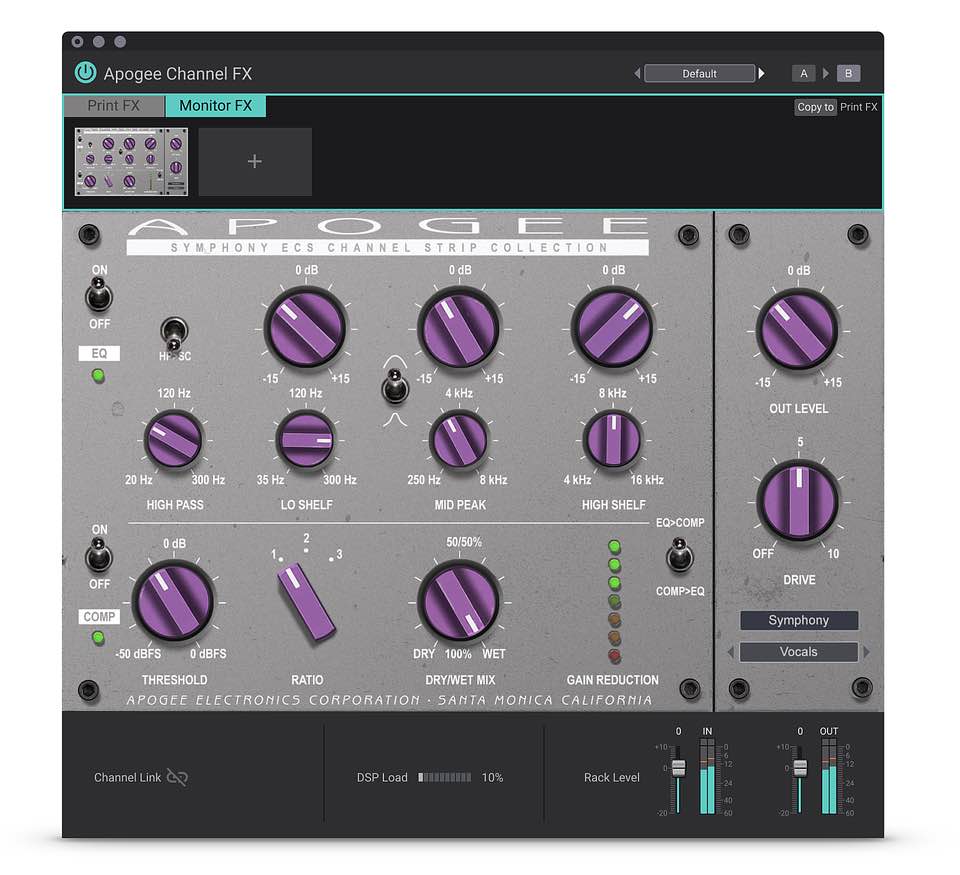Click the DRIVE knob
The image size is (960, 875).
[x=798, y=501]
